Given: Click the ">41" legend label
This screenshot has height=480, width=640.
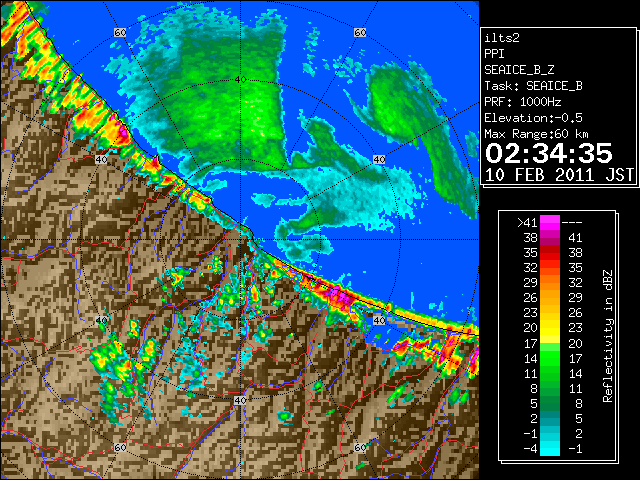Looking at the screenshot, I should tap(527, 223).
